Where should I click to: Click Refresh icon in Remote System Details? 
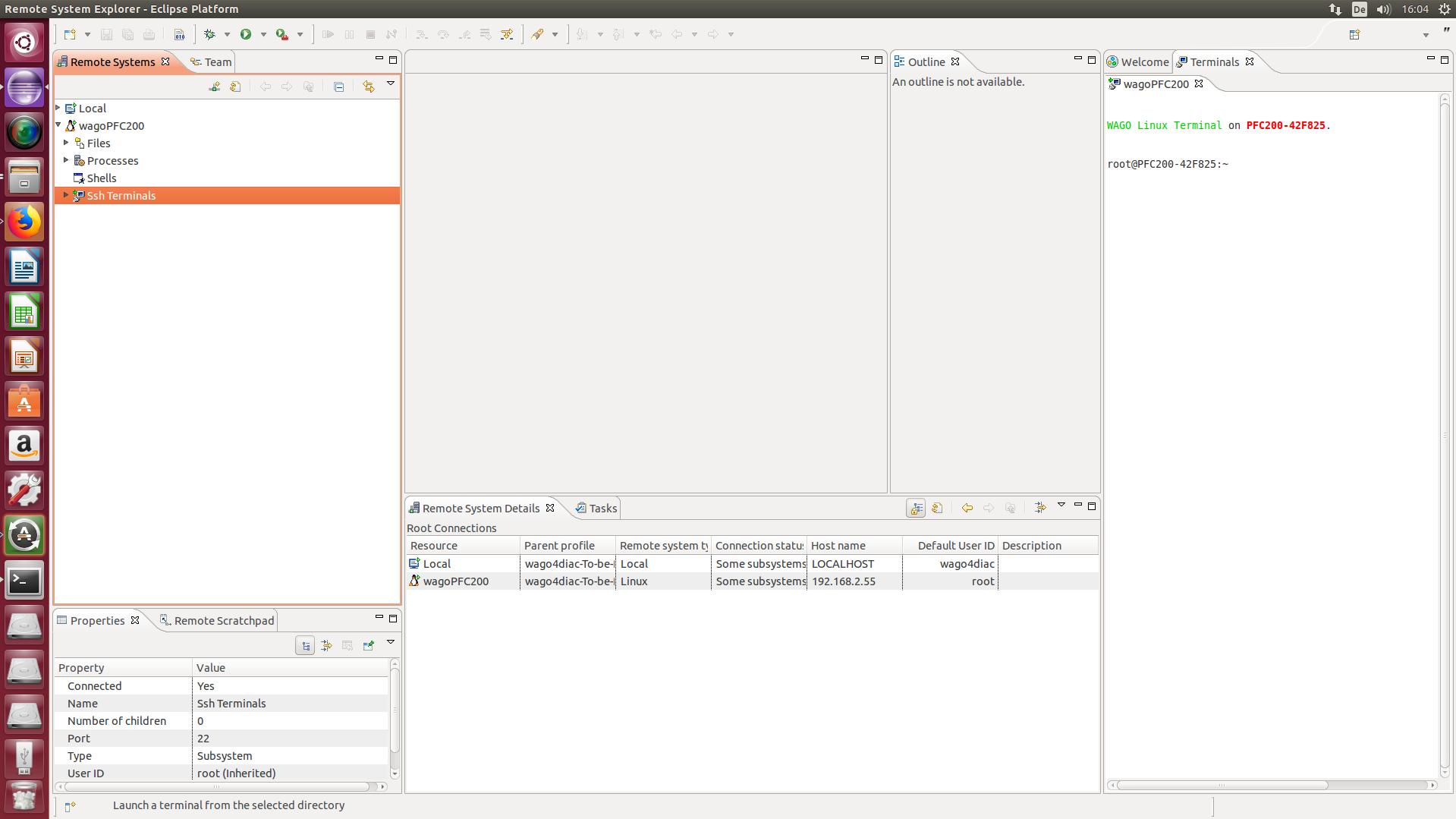[938, 508]
